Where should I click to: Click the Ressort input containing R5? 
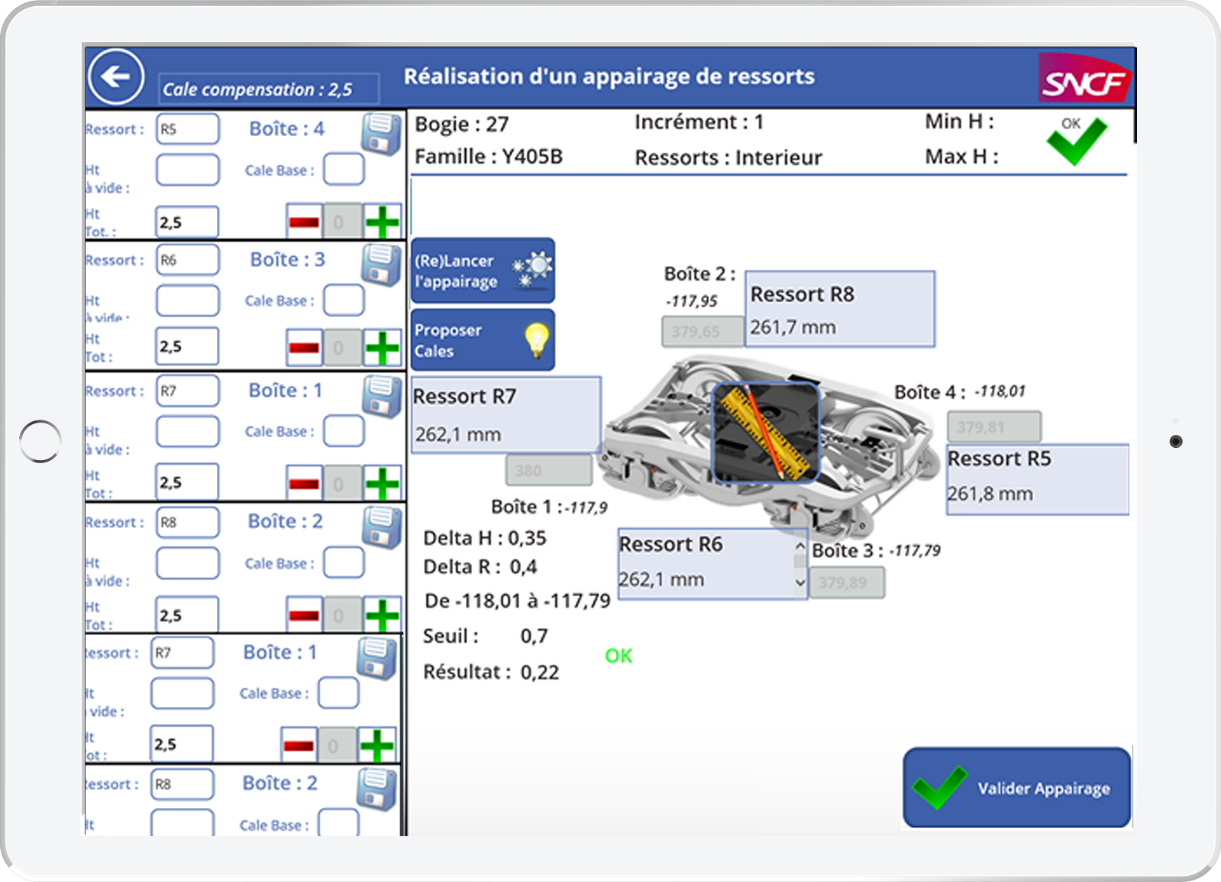coord(187,129)
